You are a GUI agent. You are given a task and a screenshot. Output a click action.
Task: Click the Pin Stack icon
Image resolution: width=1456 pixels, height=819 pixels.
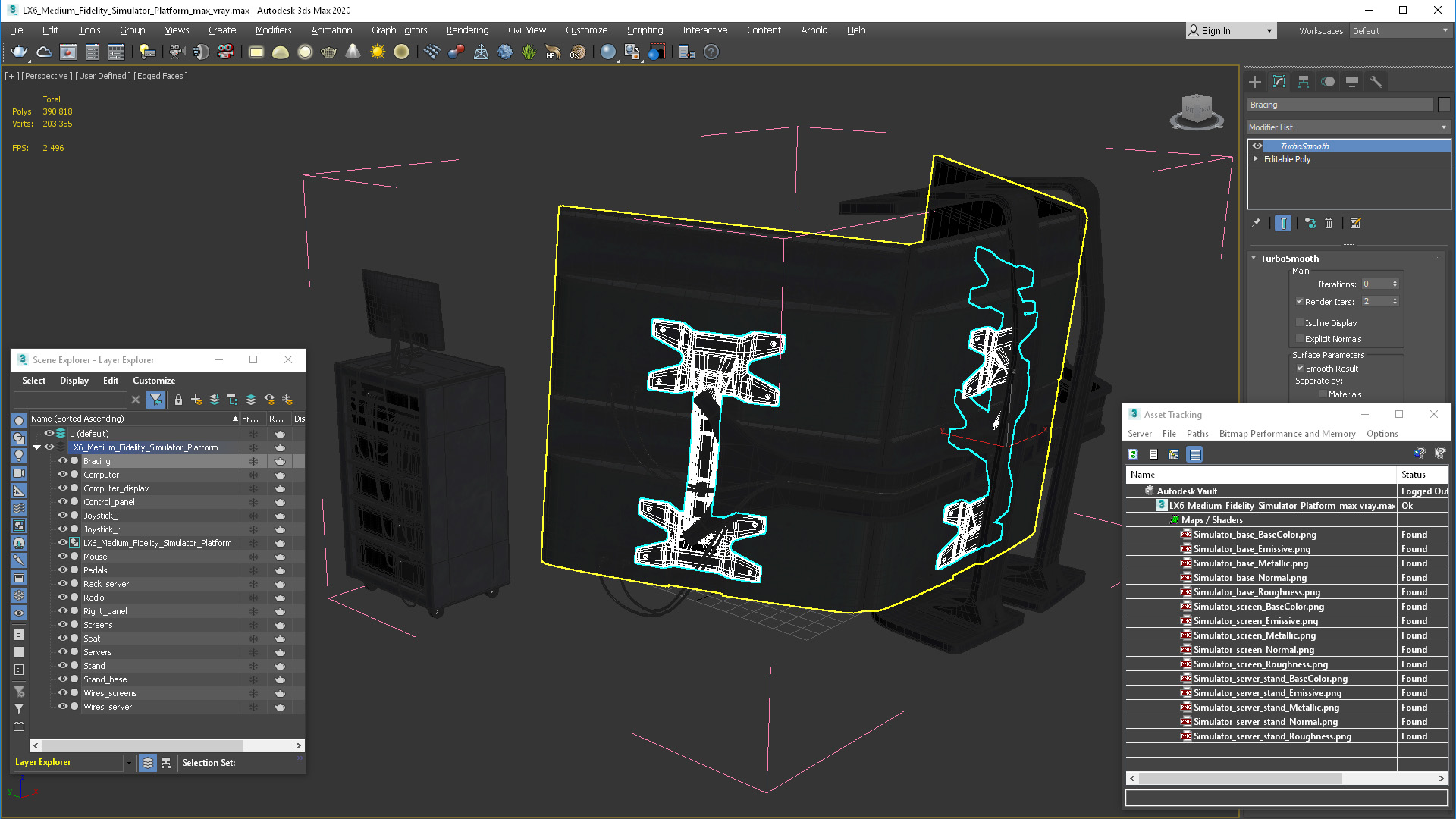click(x=1256, y=223)
